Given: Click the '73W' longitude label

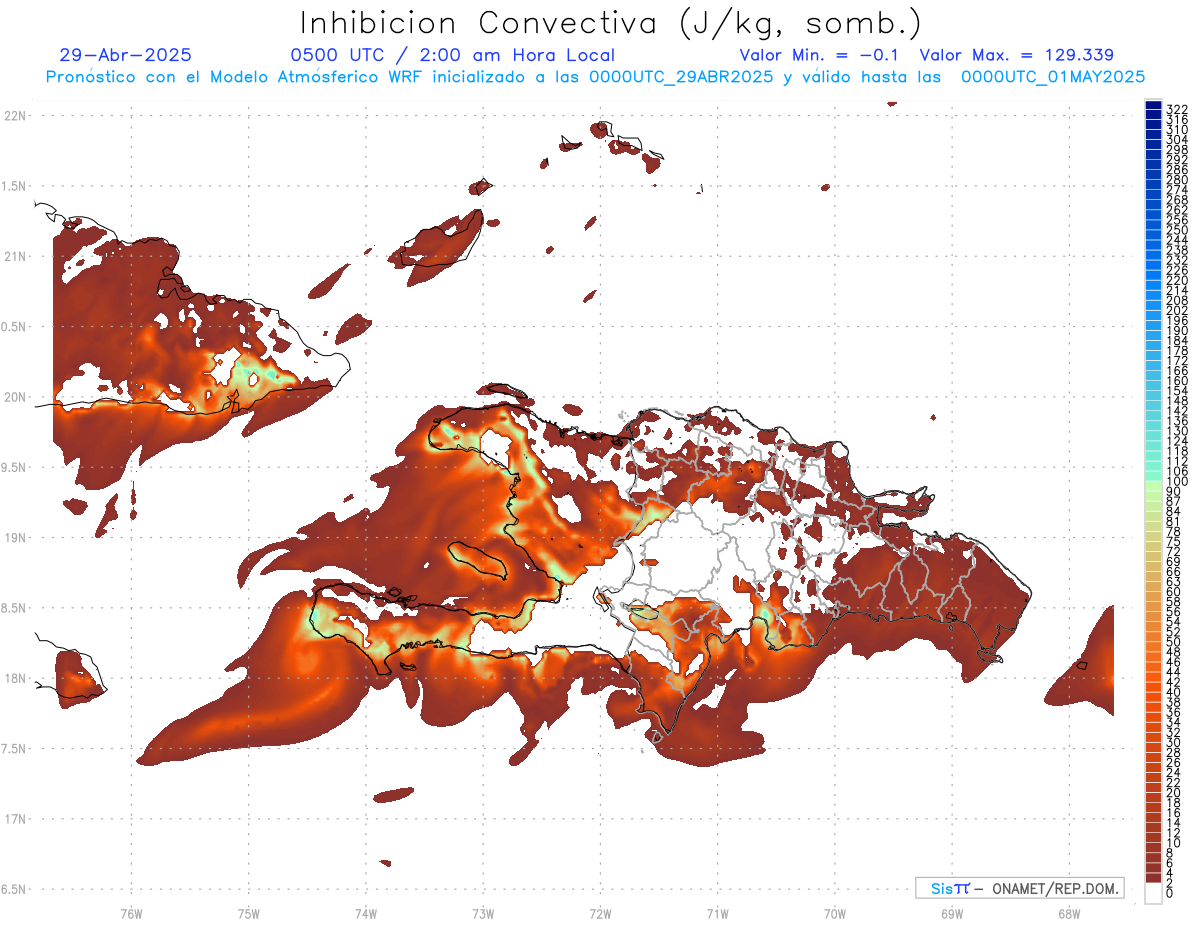Looking at the screenshot, I should 483,913.
